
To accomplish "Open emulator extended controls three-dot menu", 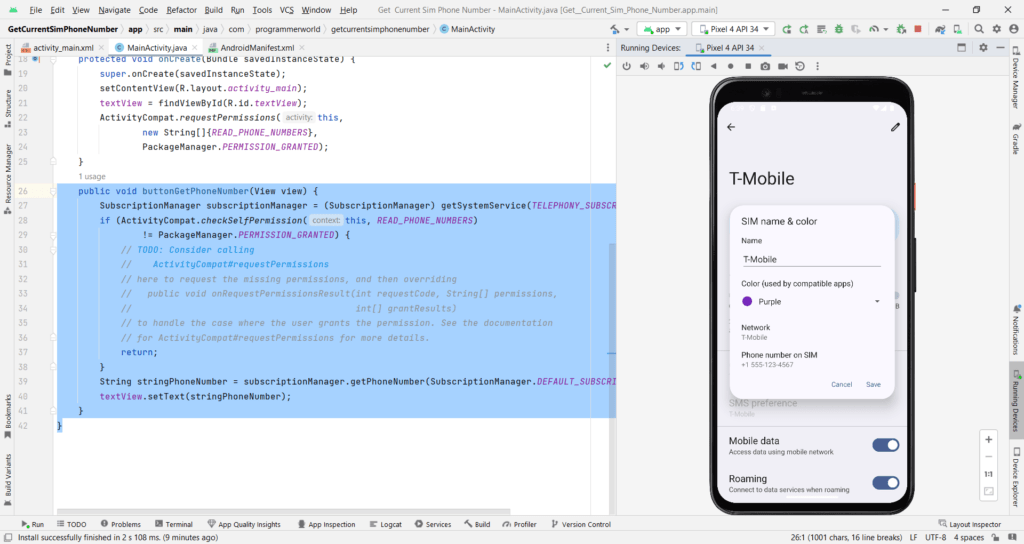I will (817, 66).
